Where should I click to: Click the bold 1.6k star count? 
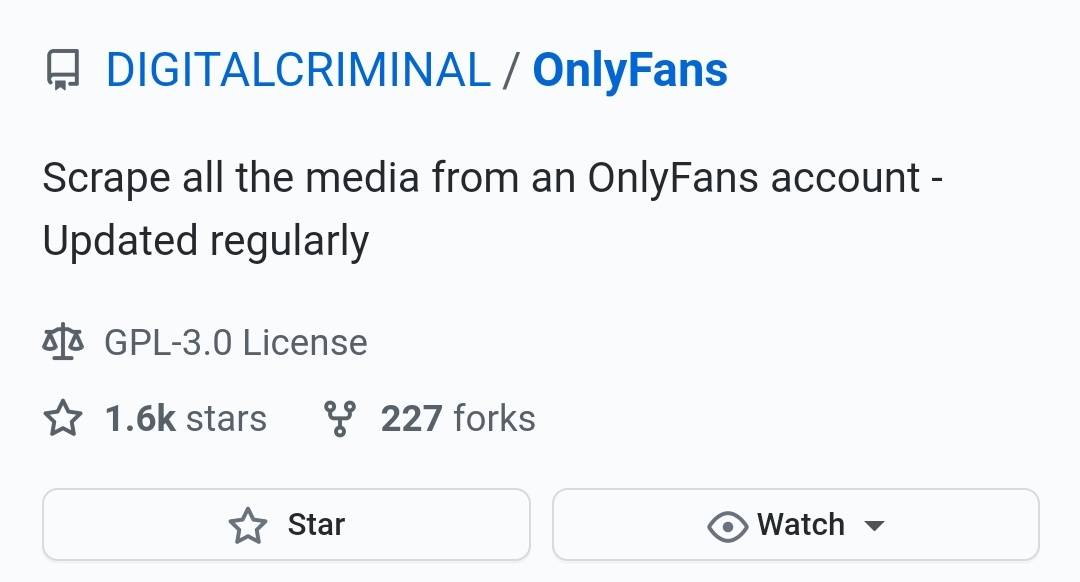pos(140,418)
